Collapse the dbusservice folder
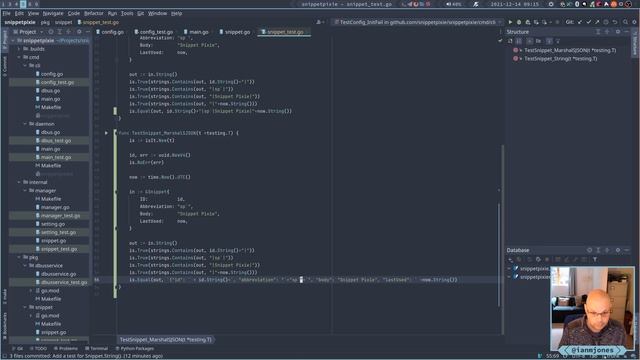Image resolution: width=640 pixels, height=360 pixels. point(25,266)
